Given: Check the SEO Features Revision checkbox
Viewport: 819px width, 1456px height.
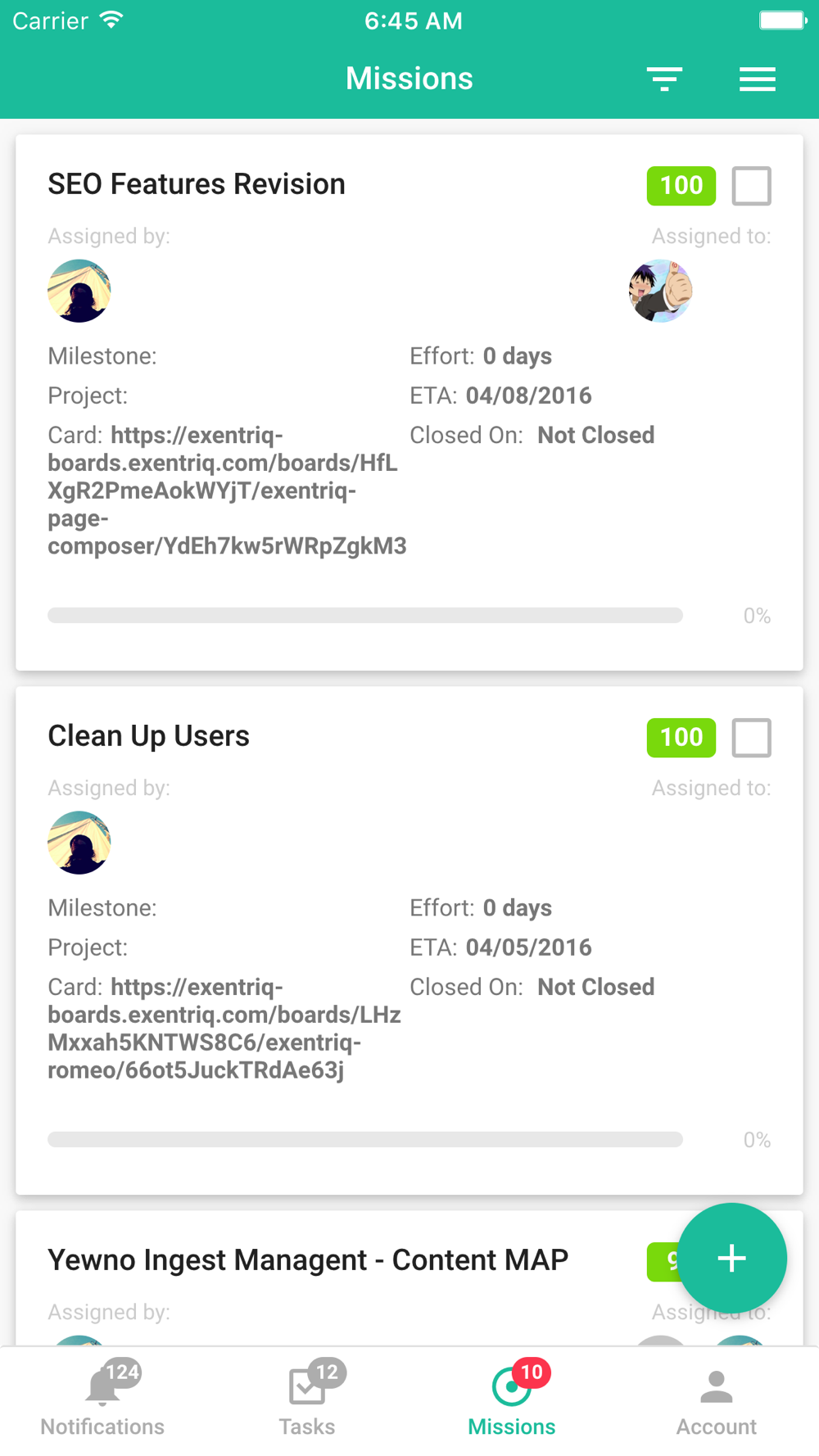Looking at the screenshot, I should [752, 186].
